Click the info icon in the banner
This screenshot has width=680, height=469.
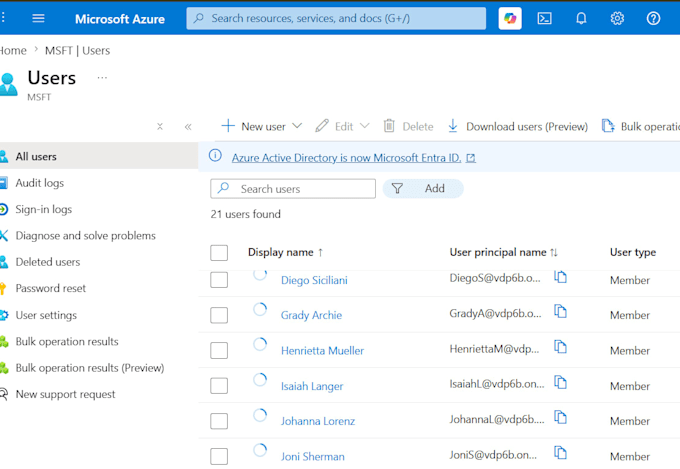pyautogui.click(x=215, y=155)
